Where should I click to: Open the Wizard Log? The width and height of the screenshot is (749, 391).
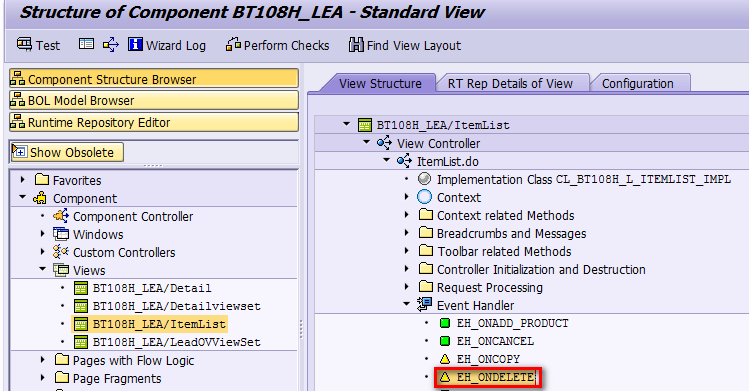point(167,45)
